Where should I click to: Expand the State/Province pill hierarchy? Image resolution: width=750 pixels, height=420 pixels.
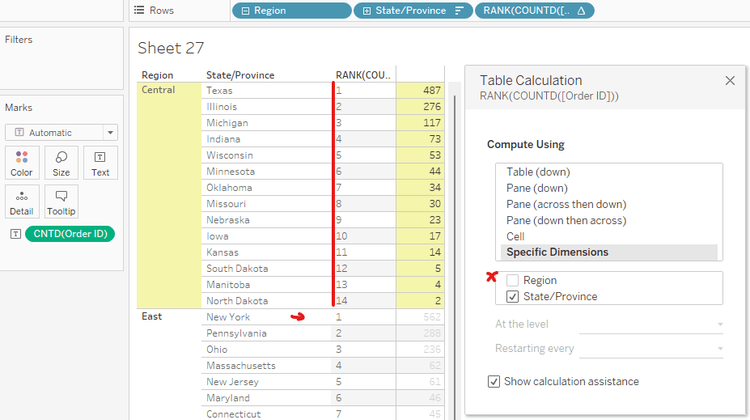click(x=367, y=11)
